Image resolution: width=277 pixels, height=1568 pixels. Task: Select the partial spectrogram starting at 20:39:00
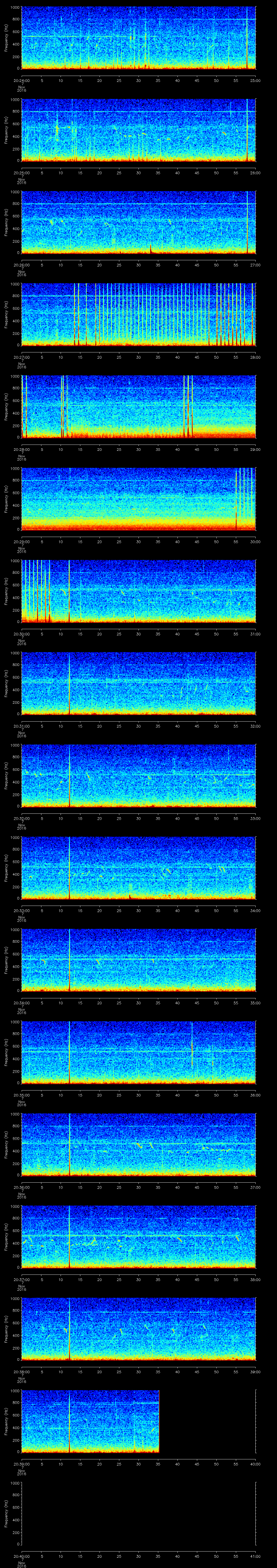(x=90, y=1422)
